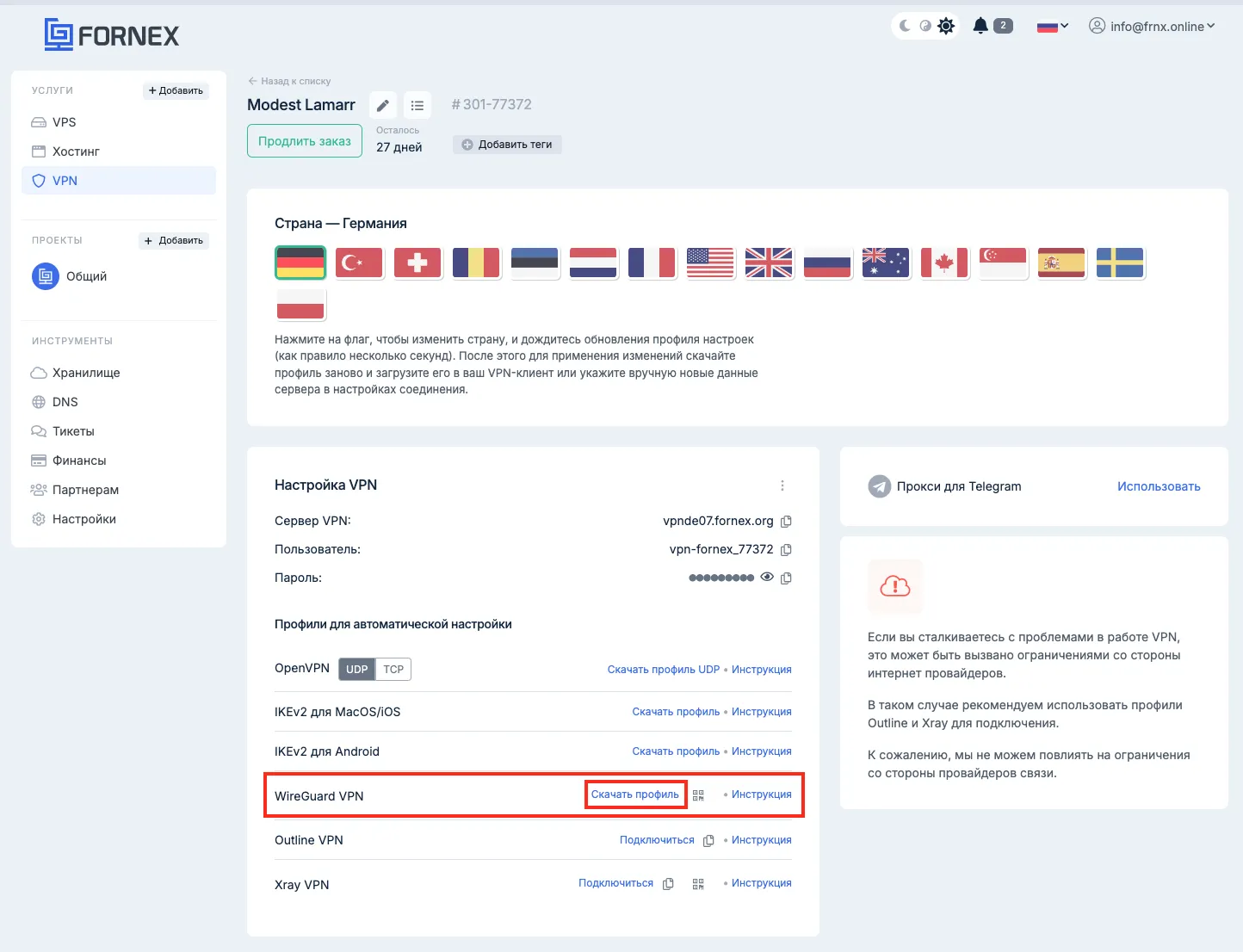Select the Canada flag

point(944,263)
